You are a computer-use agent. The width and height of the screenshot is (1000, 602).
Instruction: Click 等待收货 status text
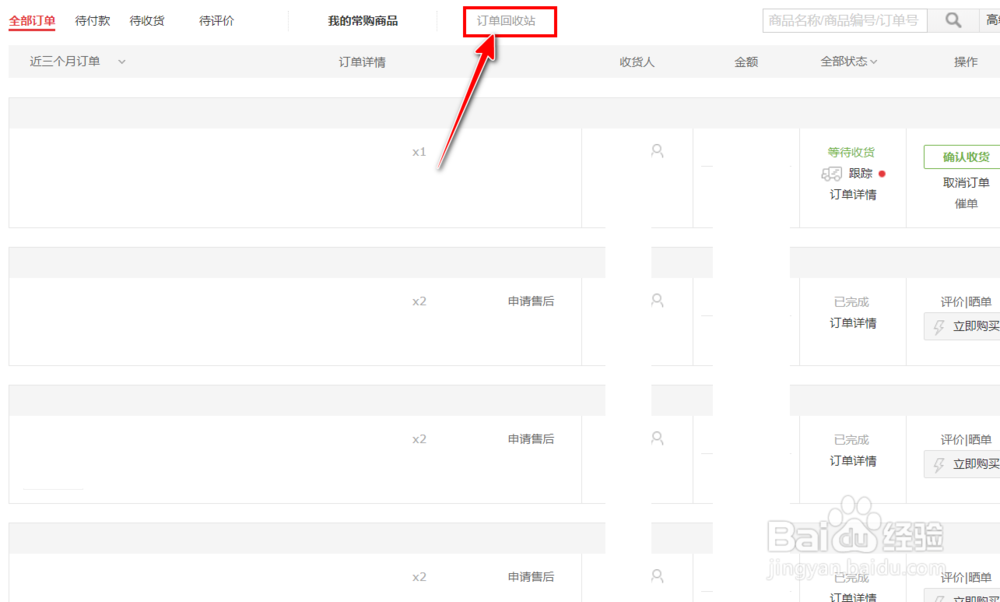851,152
